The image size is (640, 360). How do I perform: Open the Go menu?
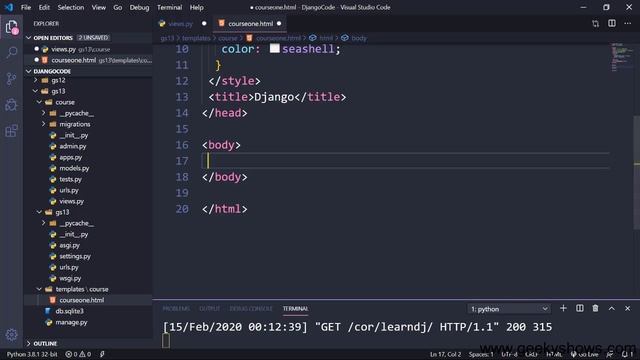pos(118,7)
